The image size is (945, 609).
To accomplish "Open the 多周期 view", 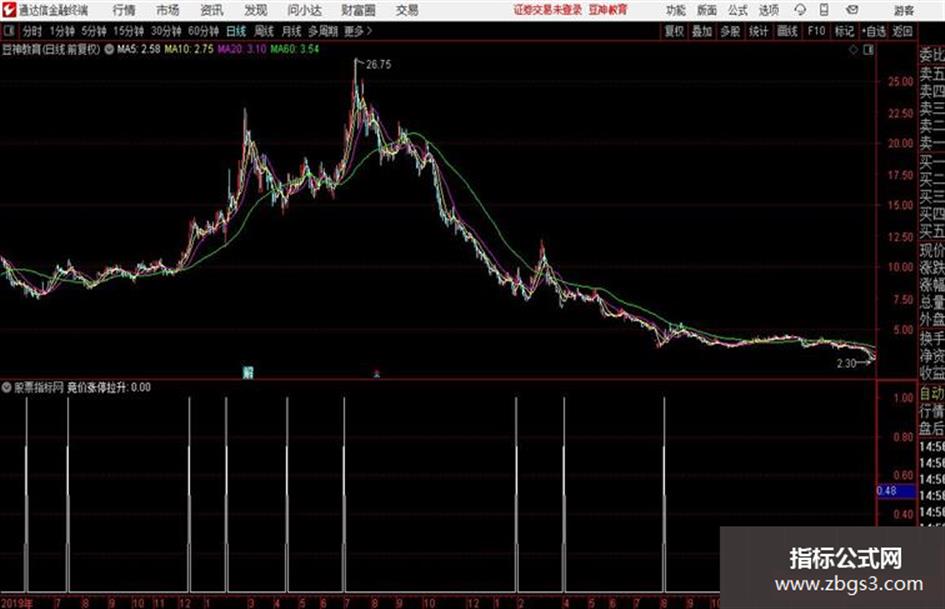I will coord(324,31).
